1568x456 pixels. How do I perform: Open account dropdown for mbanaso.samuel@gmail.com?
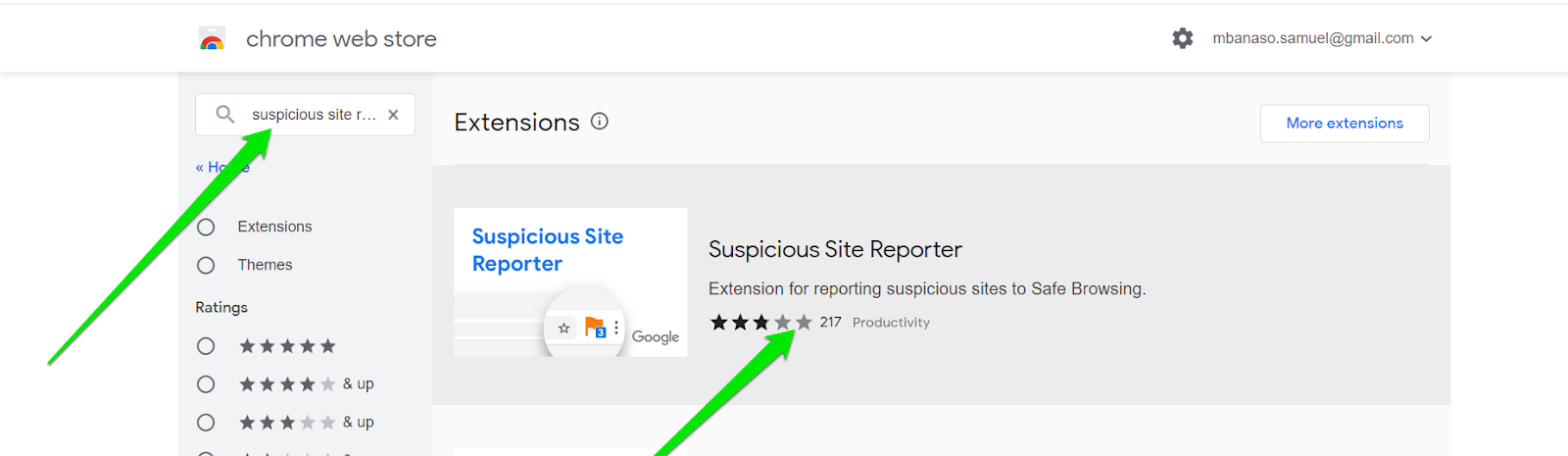(x=1322, y=38)
